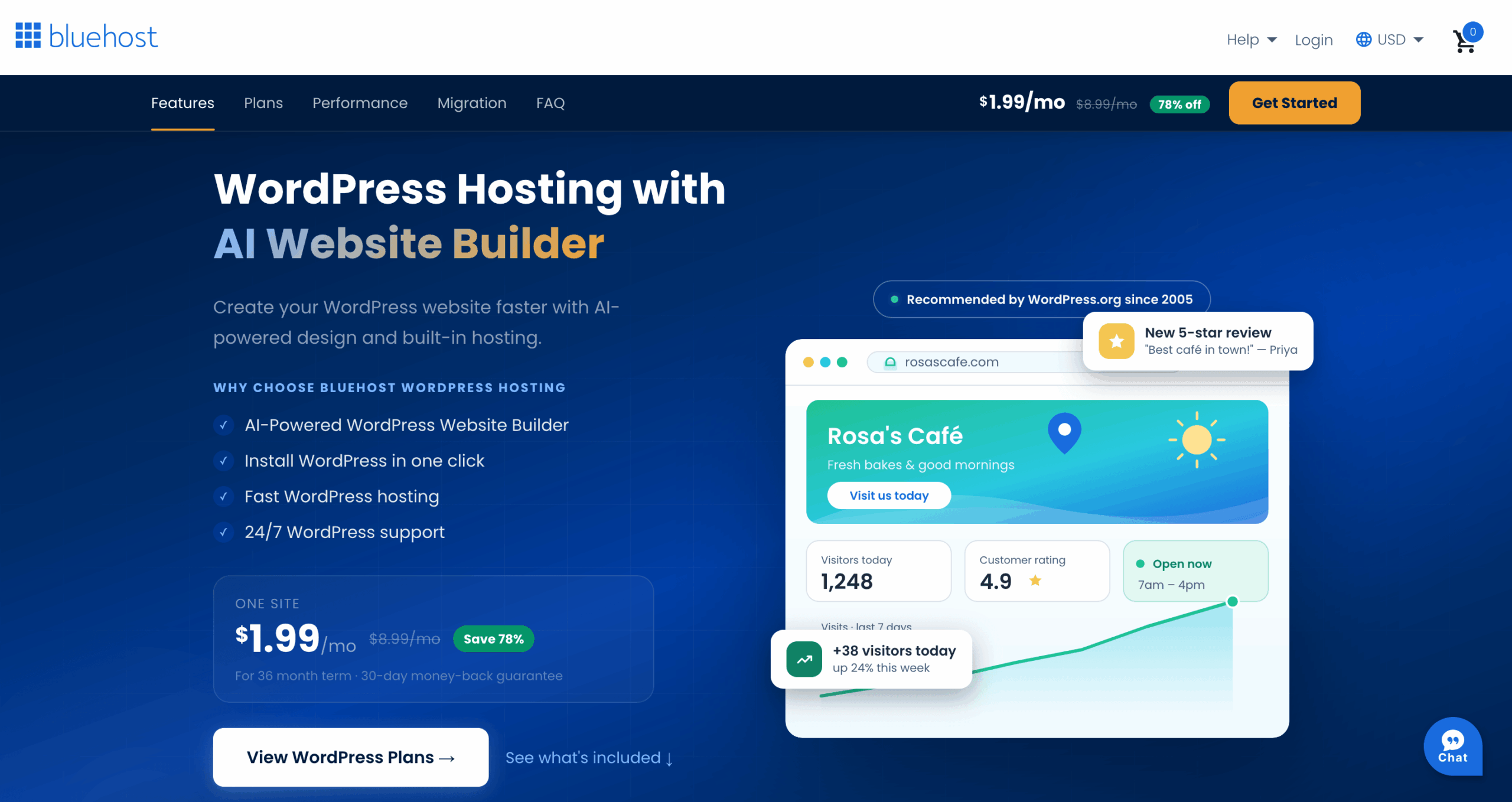
Task: Click the Rosa's Café heading
Action: (x=895, y=436)
